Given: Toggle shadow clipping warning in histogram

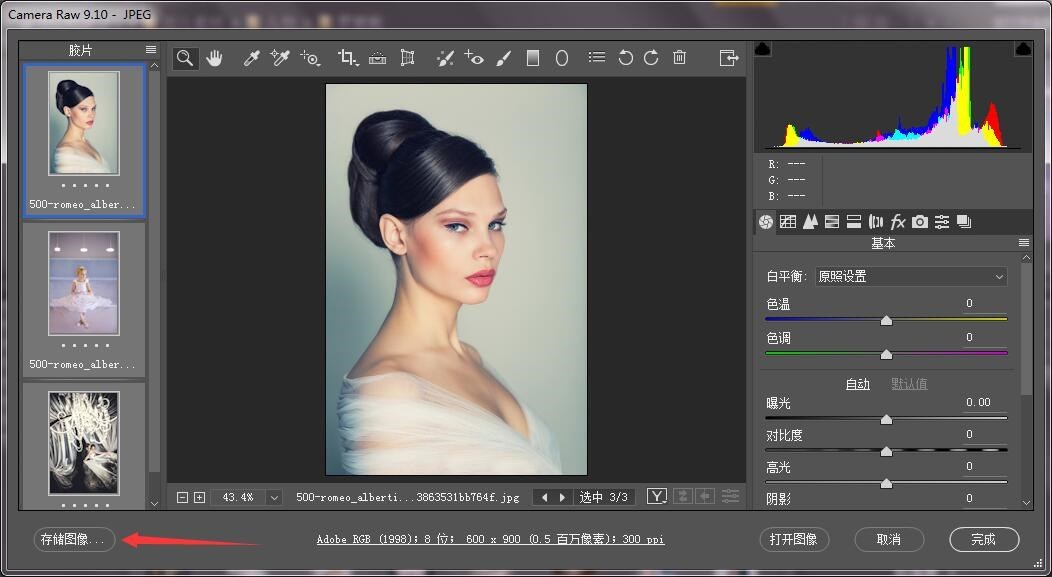Looking at the screenshot, I should coord(762,49).
